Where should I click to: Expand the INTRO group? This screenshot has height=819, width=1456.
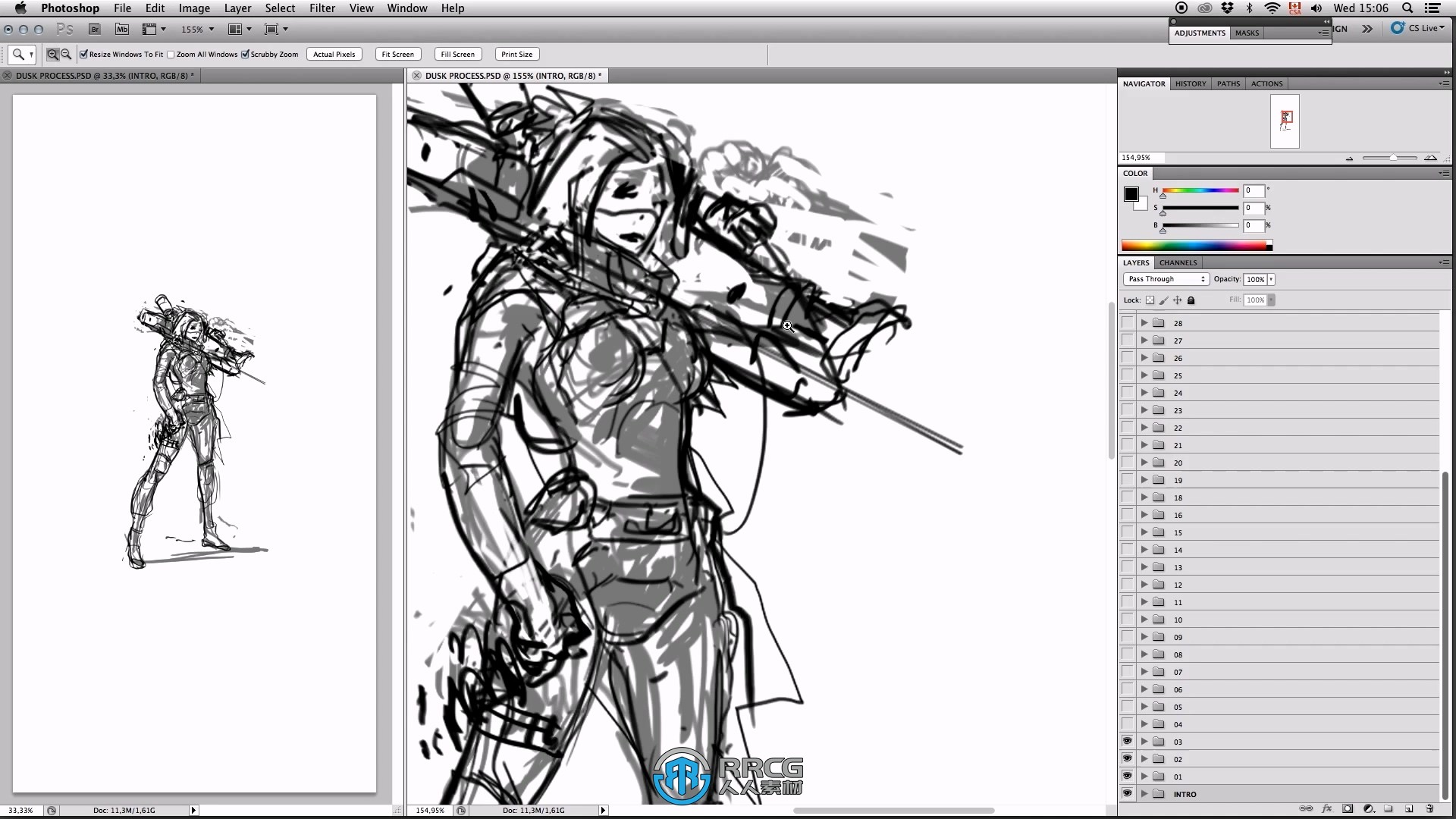coord(1144,794)
